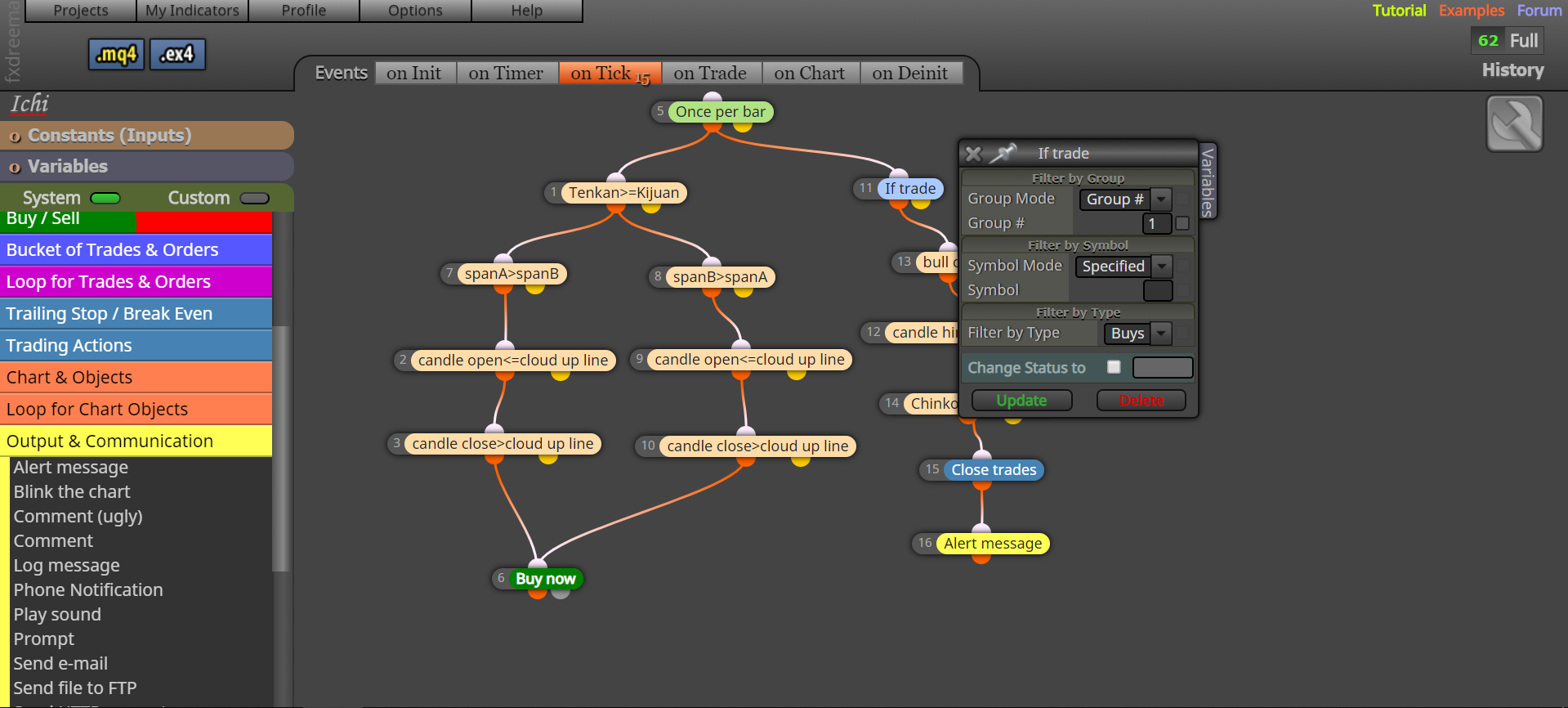This screenshot has height=708, width=1568.
Task: Open the Symbol Mode dropdown
Action: tap(1124, 267)
